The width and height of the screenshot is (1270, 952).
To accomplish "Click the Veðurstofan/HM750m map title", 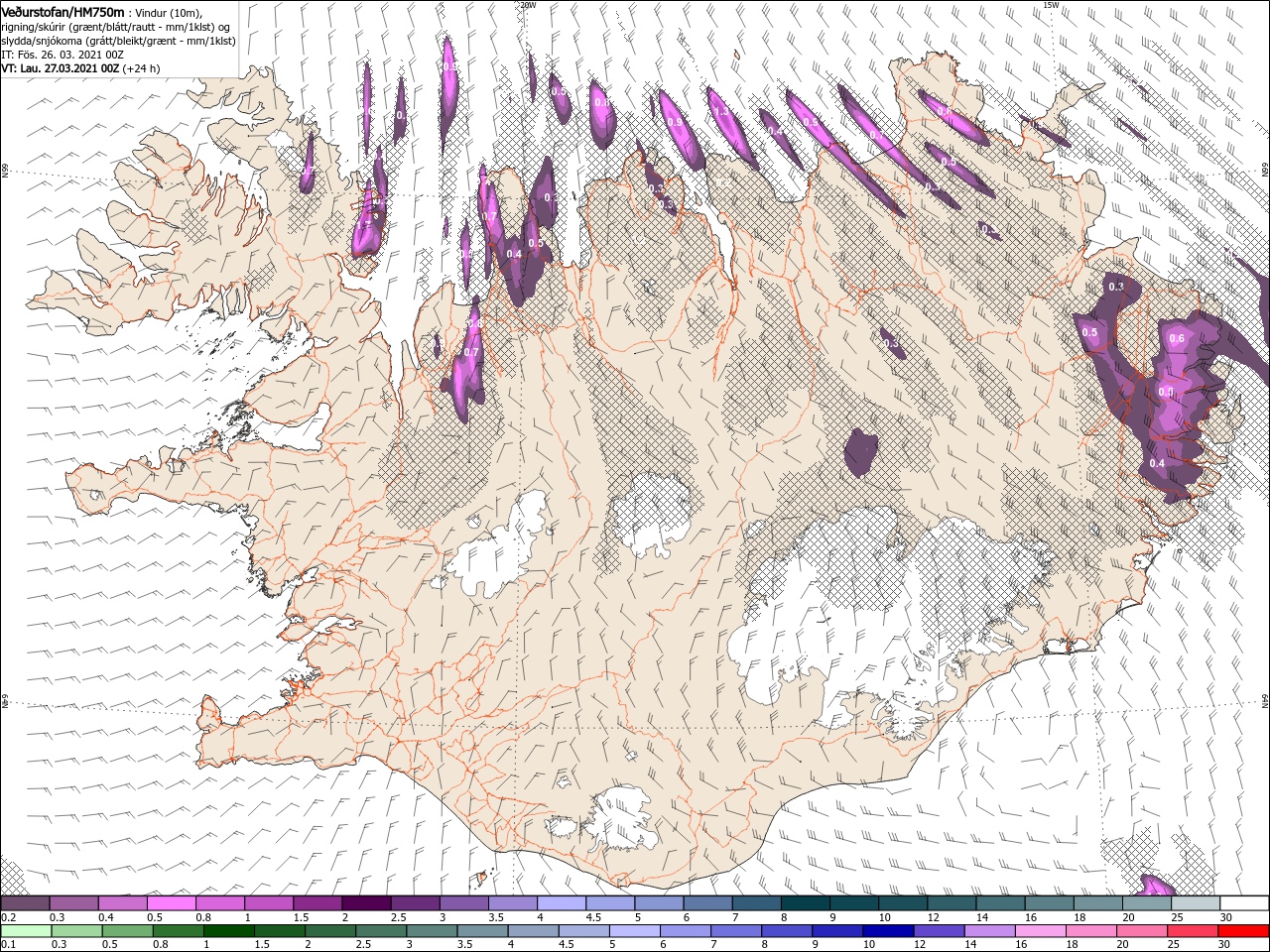I will (63, 11).
